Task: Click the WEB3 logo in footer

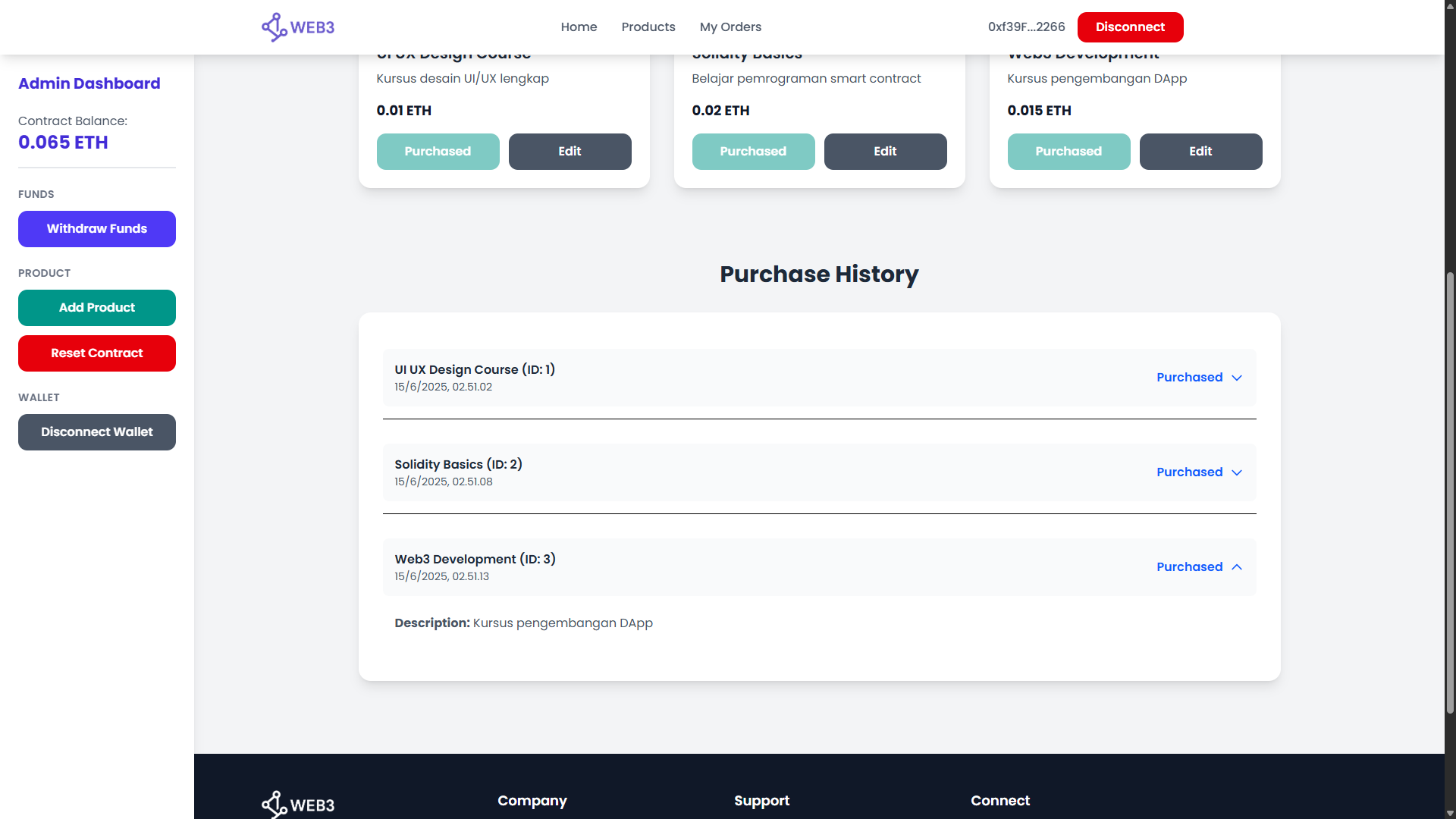Action: click(298, 804)
